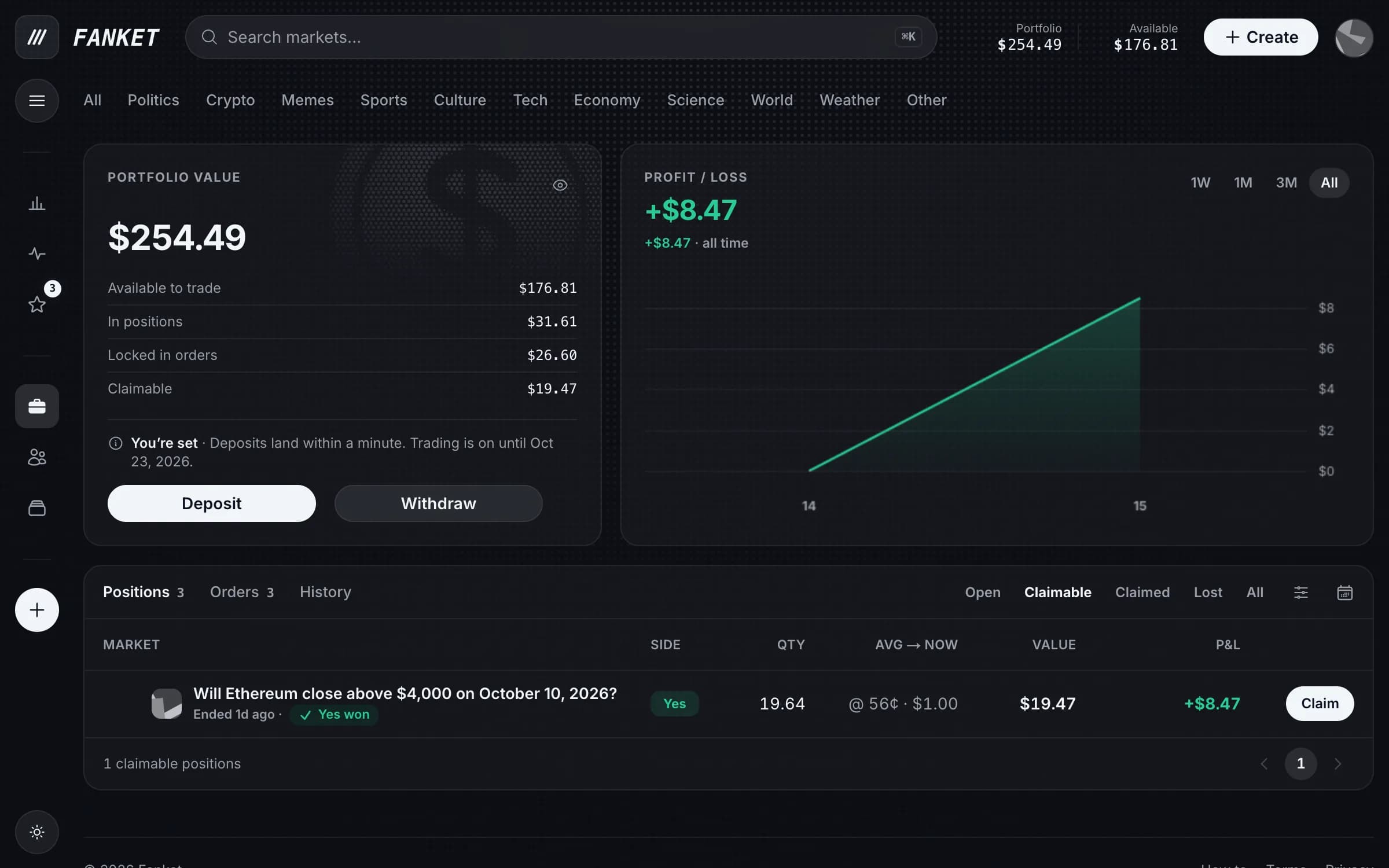Select the Crypto category

click(x=230, y=100)
